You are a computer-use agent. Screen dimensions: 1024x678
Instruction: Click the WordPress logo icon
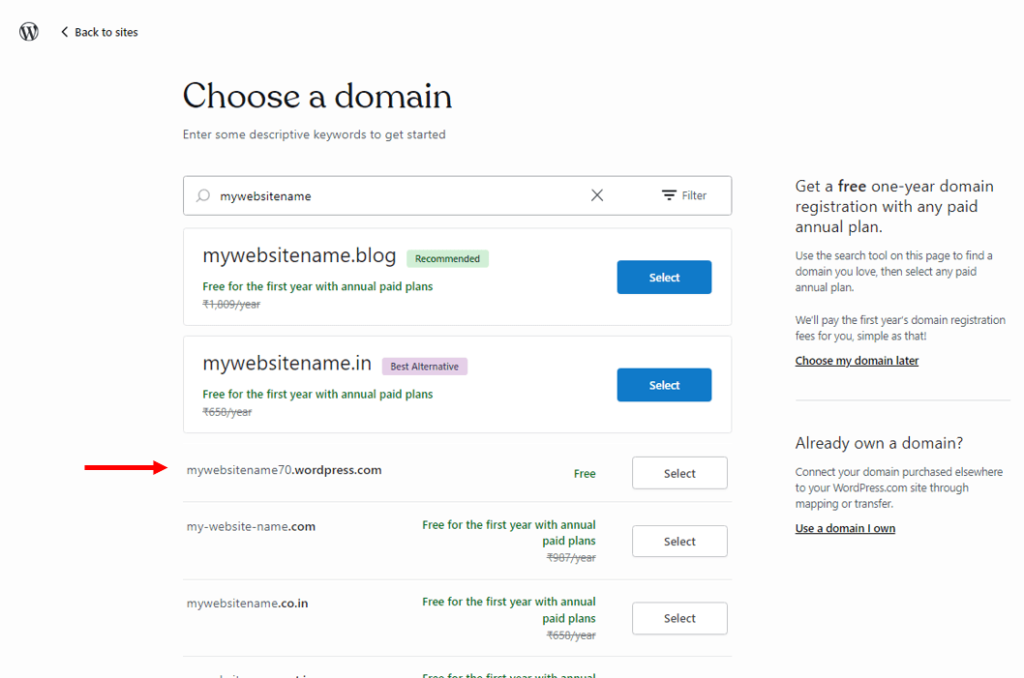(29, 31)
